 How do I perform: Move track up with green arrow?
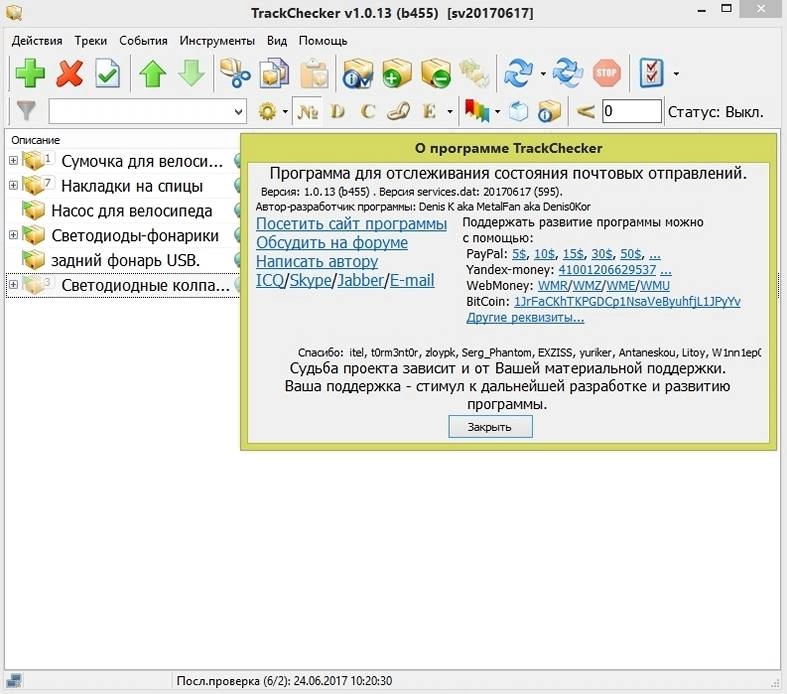(153, 74)
